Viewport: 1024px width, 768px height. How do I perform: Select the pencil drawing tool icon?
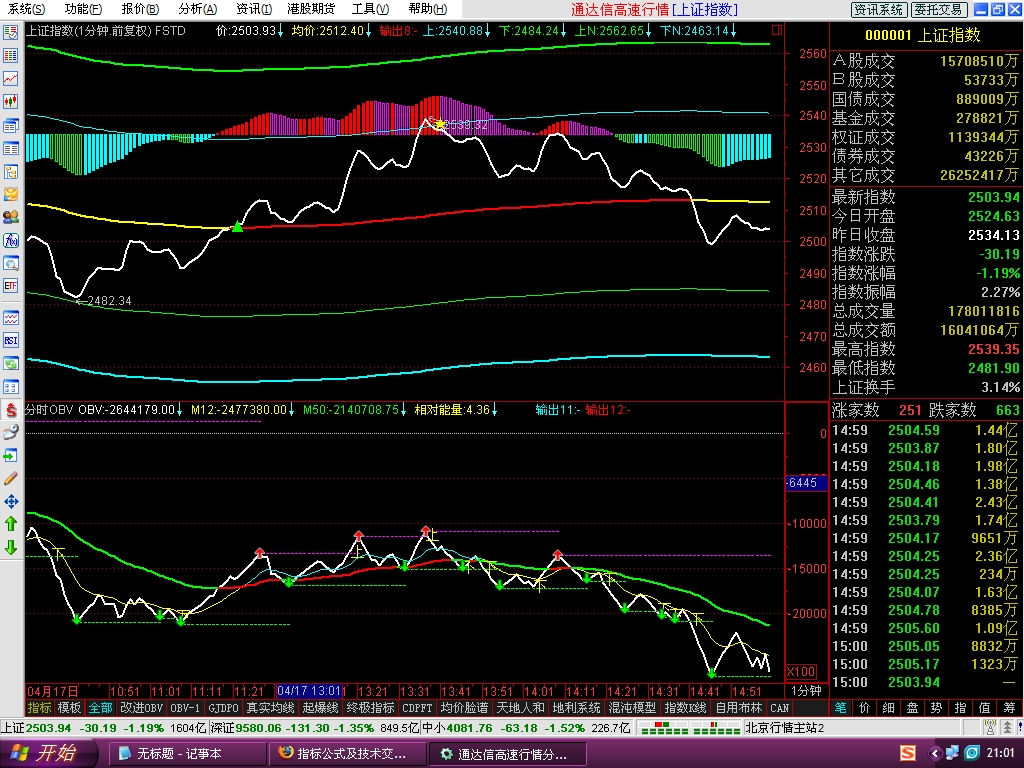(11, 478)
